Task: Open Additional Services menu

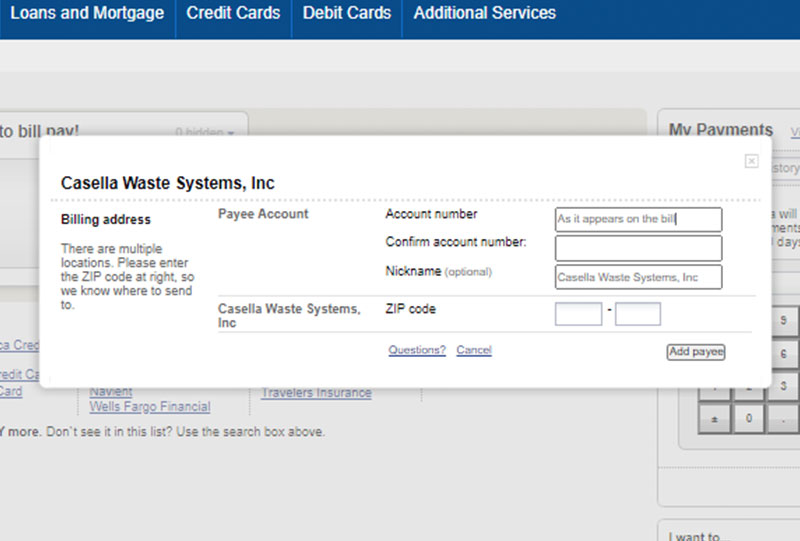Action: coord(484,13)
